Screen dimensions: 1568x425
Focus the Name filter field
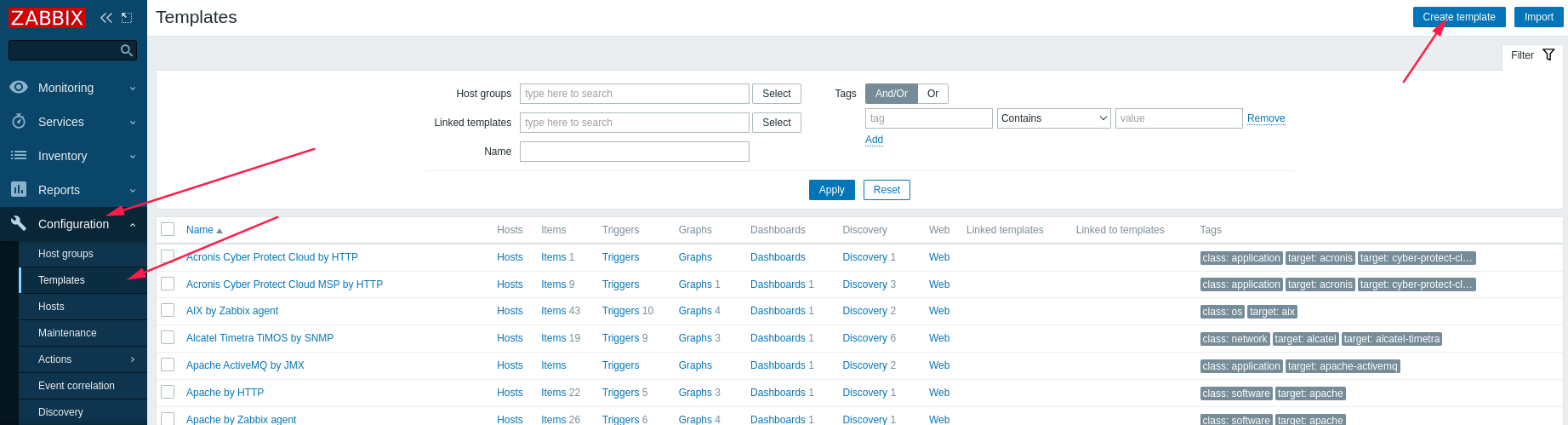635,152
